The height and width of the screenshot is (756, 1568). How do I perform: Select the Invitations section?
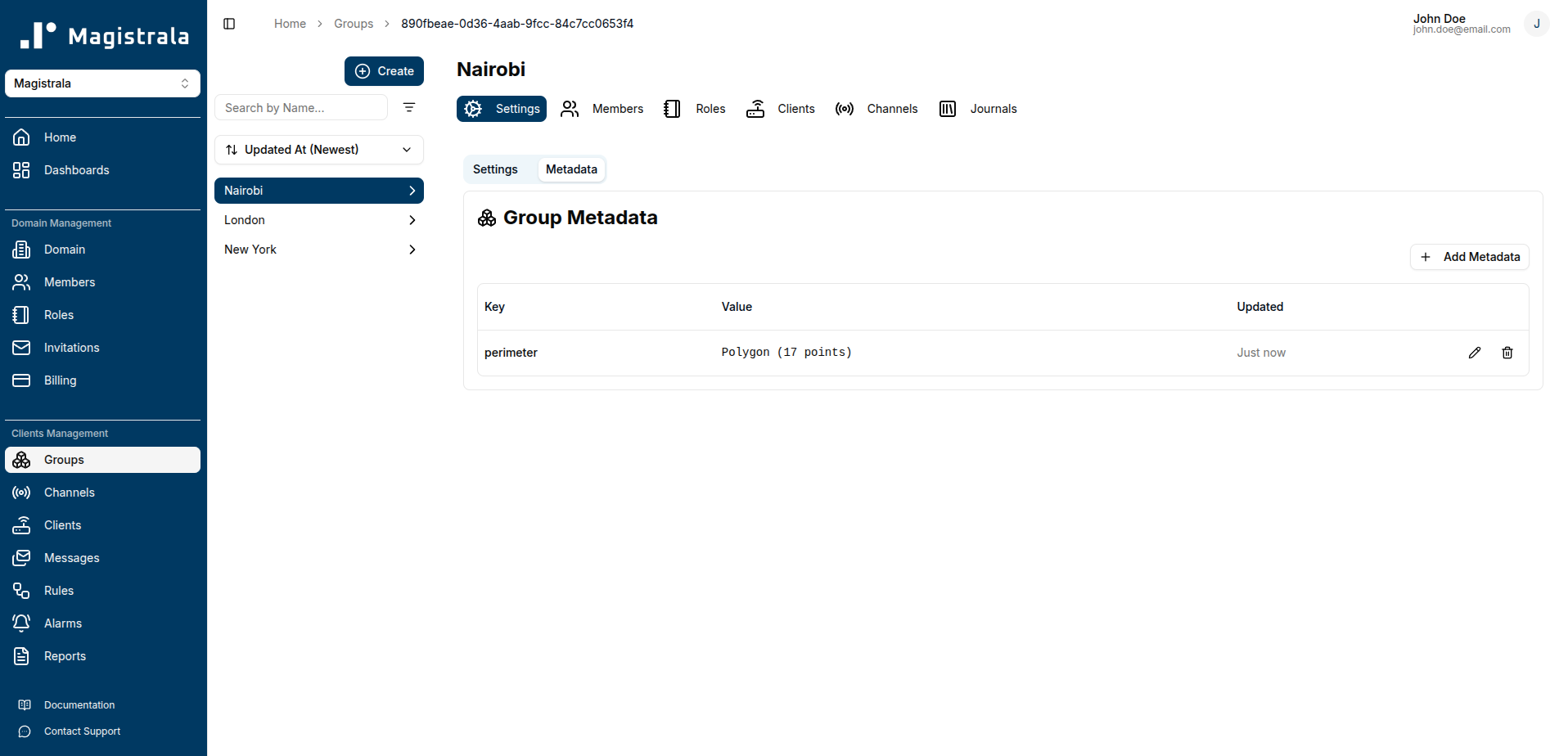[x=72, y=347]
